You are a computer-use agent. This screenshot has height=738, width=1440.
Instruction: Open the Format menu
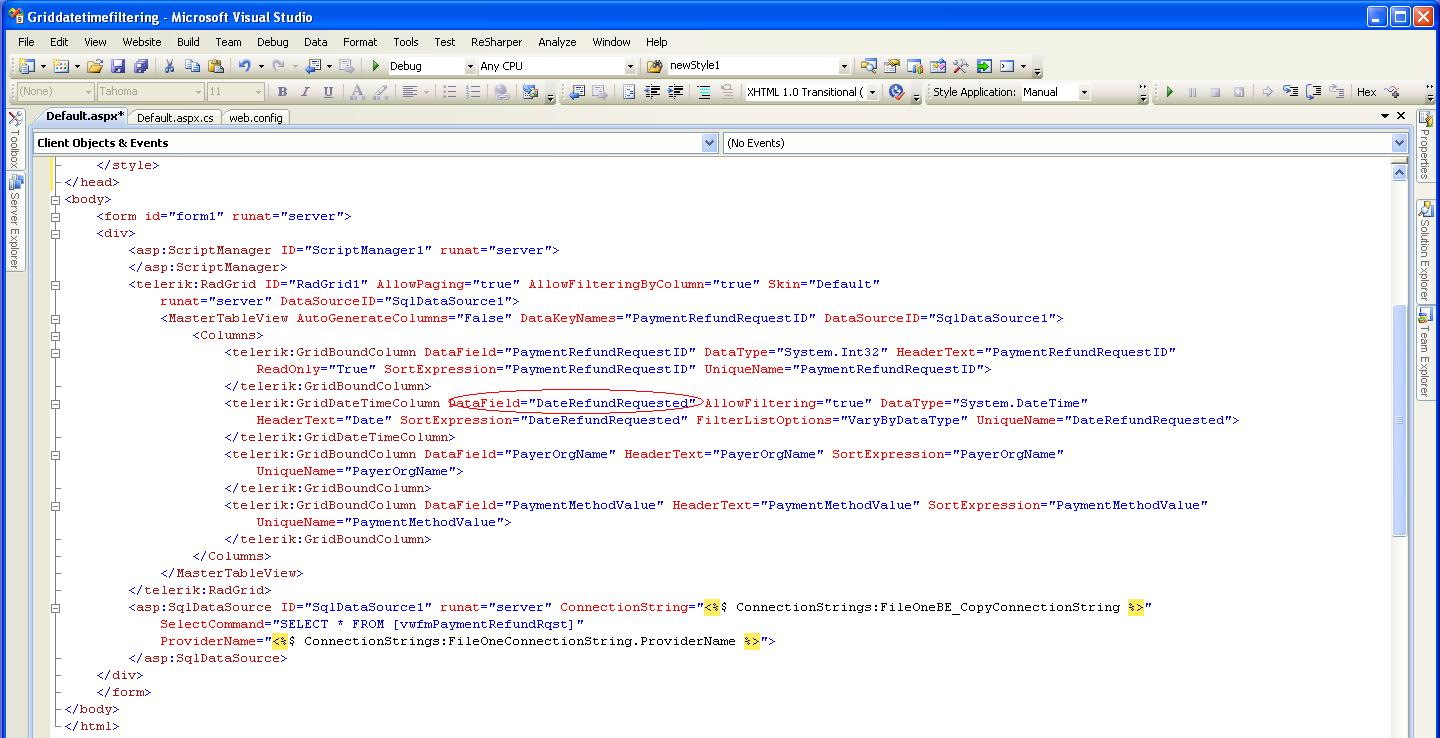[x=360, y=42]
